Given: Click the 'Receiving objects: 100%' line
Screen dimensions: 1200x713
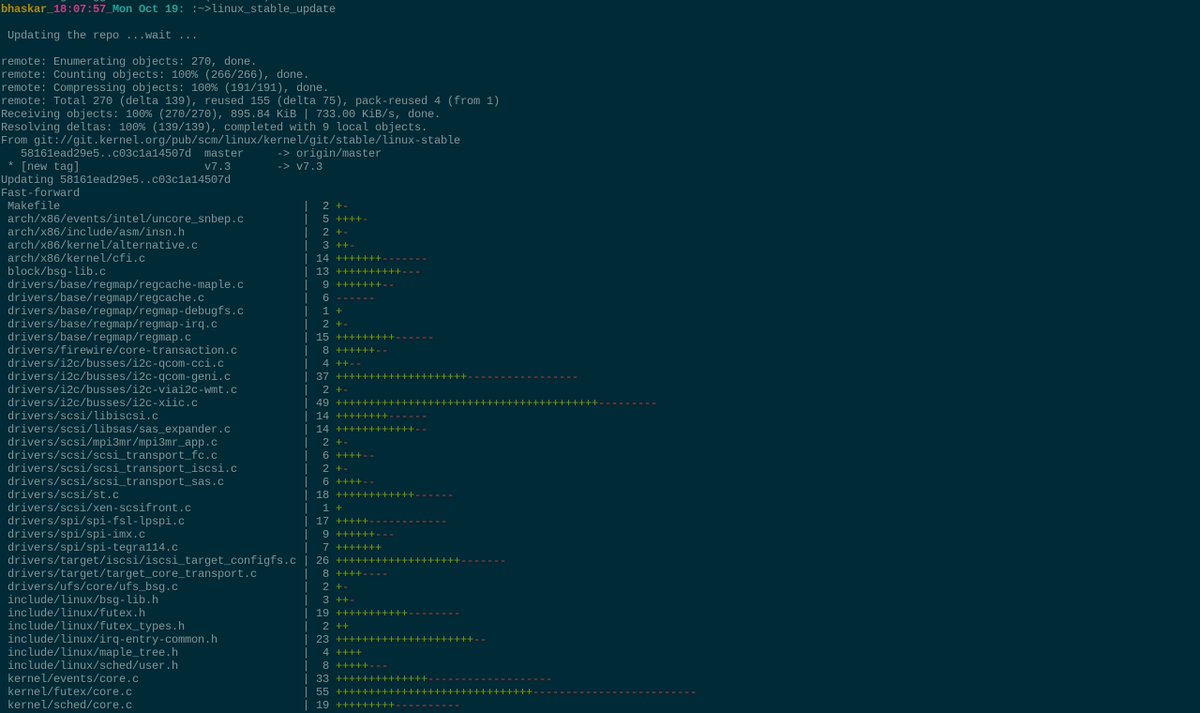Looking at the screenshot, I should [221, 114].
